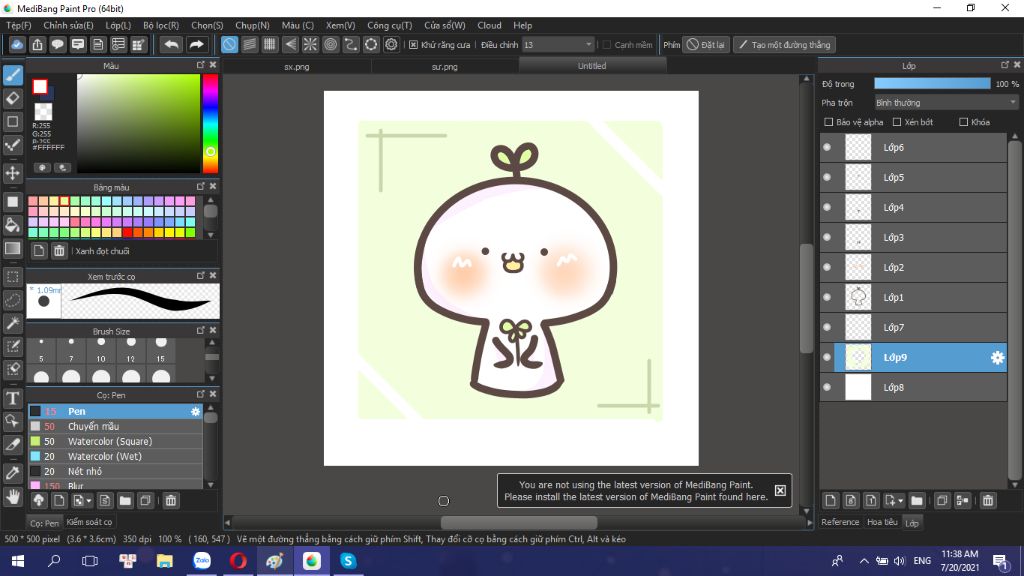Switch to the sx.png document tab

(296, 66)
